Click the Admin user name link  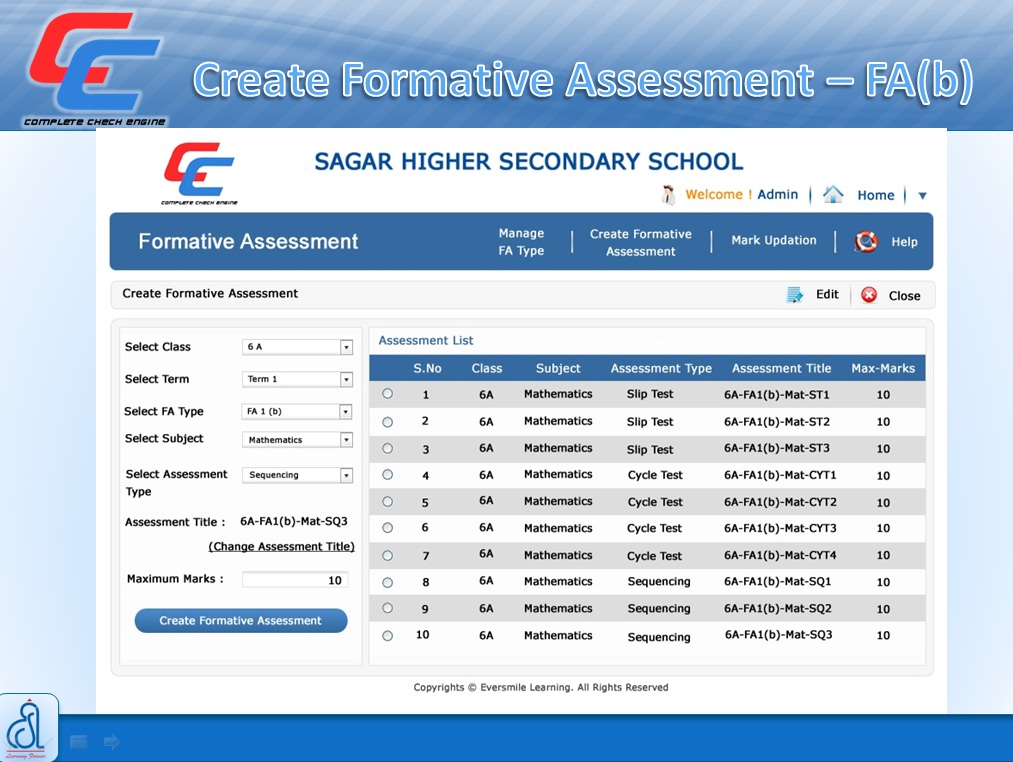pos(778,195)
